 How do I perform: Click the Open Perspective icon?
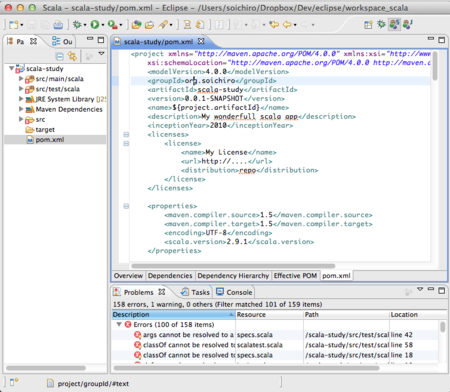(x=368, y=24)
